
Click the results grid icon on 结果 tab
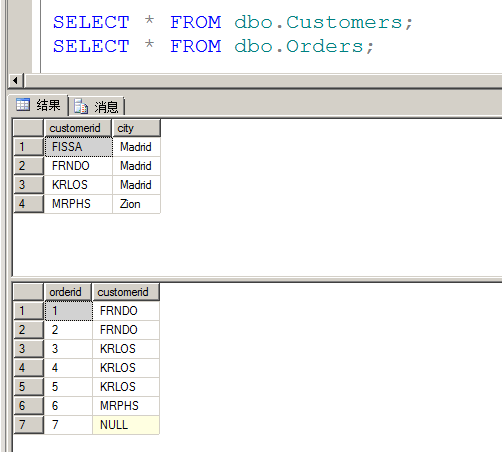point(23,105)
